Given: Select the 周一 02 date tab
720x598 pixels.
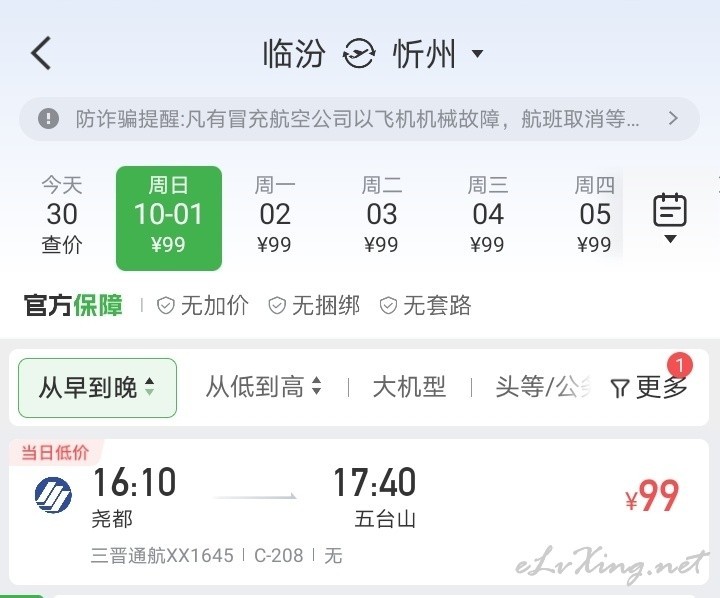Looking at the screenshot, I should point(275,215).
